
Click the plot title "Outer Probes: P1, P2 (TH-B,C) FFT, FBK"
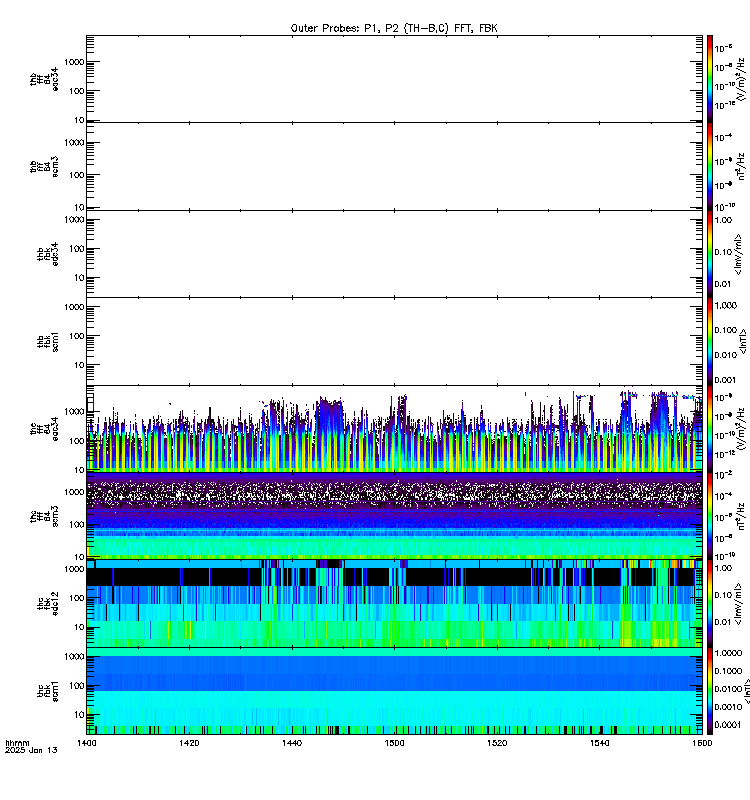coord(394,28)
